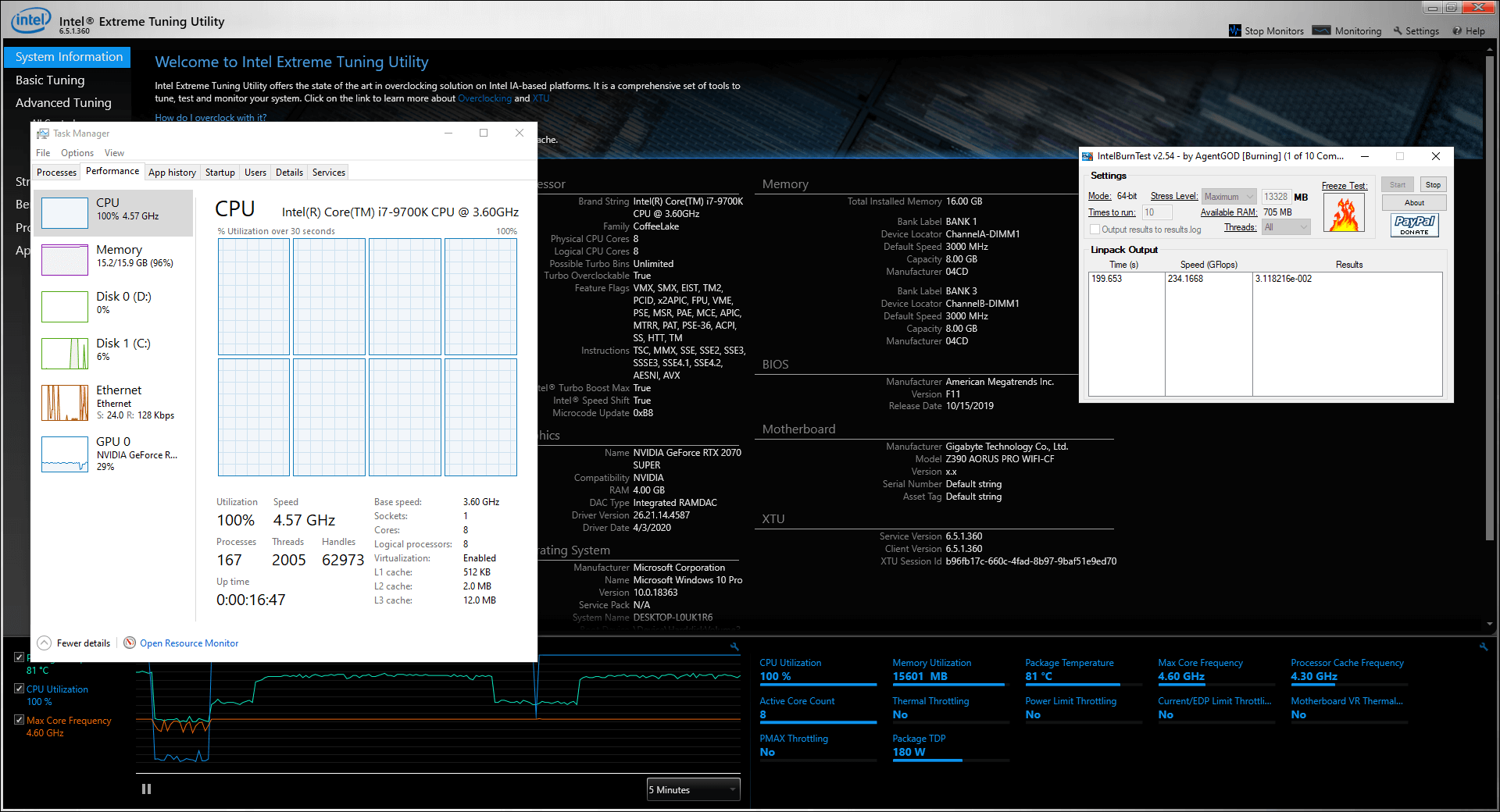The width and height of the screenshot is (1500, 812).
Task: Click the disabled Start button in IntelBurnTest
Action: click(x=1398, y=185)
